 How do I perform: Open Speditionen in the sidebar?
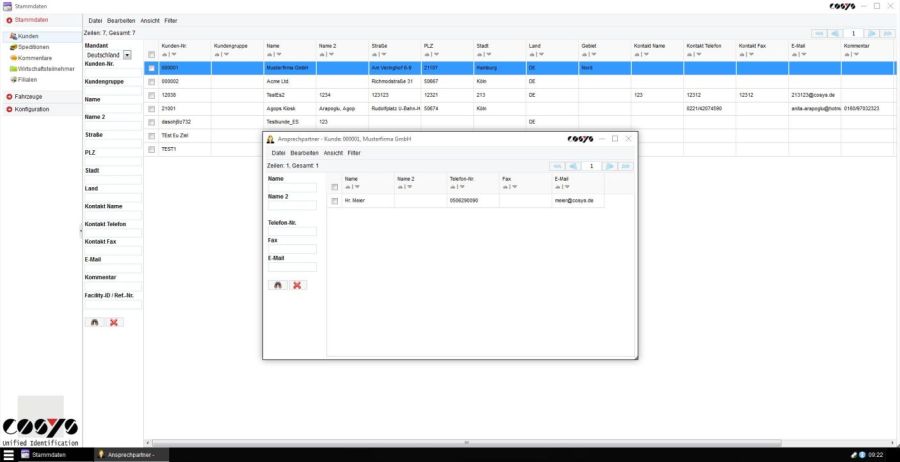point(29,47)
